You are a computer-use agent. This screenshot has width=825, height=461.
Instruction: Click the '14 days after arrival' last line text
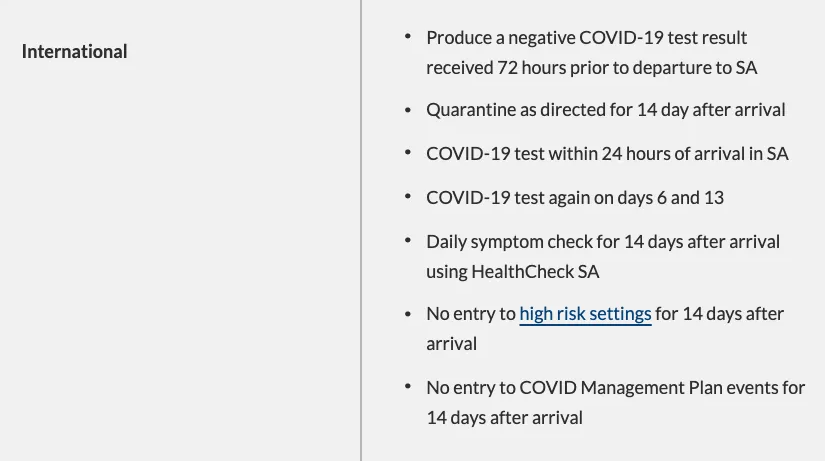click(505, 418)
